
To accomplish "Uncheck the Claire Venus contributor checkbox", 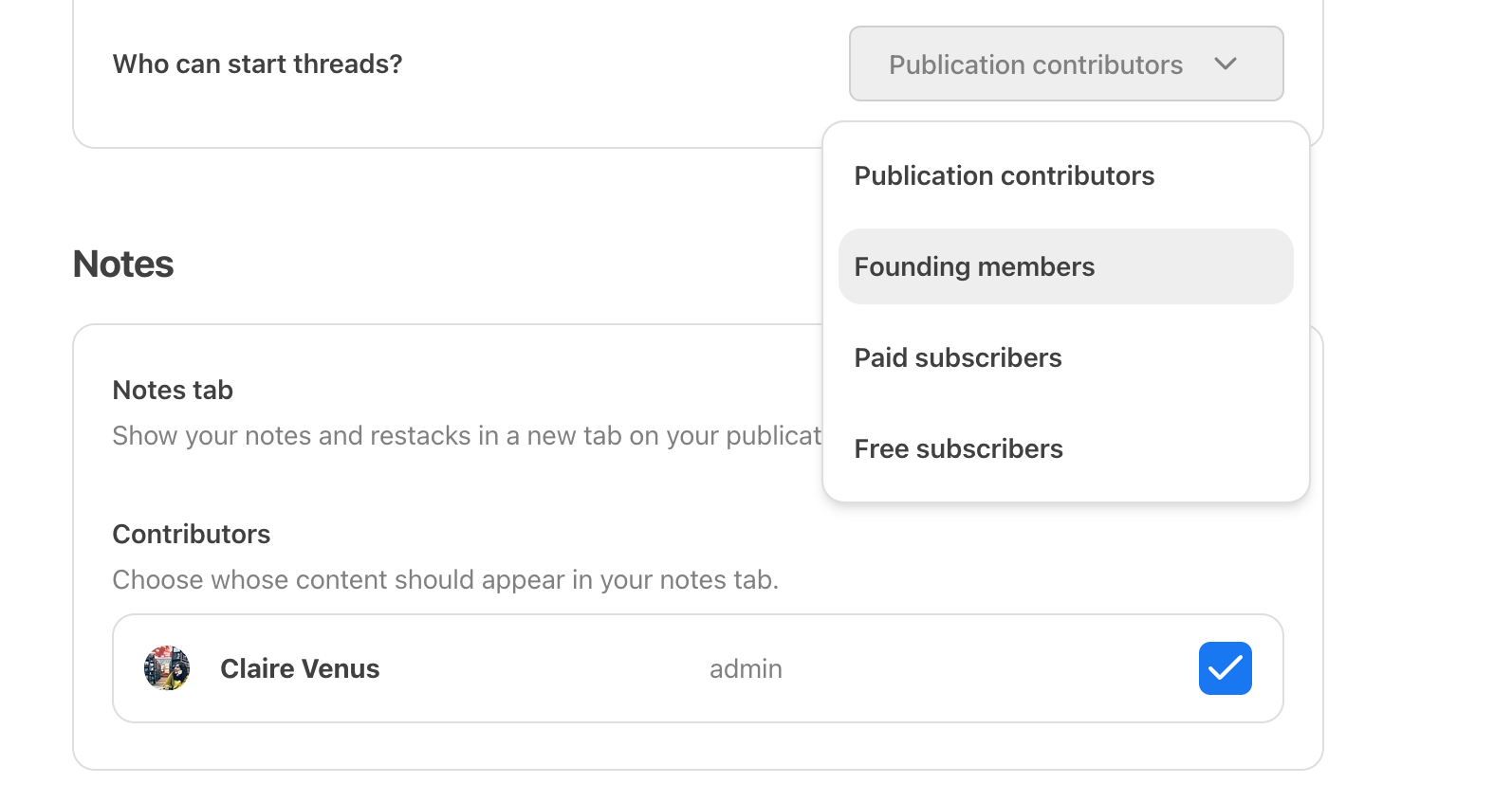I will coord(1225,668).
